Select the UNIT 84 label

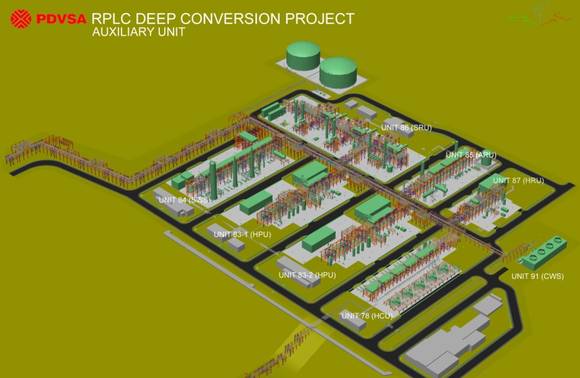click(183, 200)
